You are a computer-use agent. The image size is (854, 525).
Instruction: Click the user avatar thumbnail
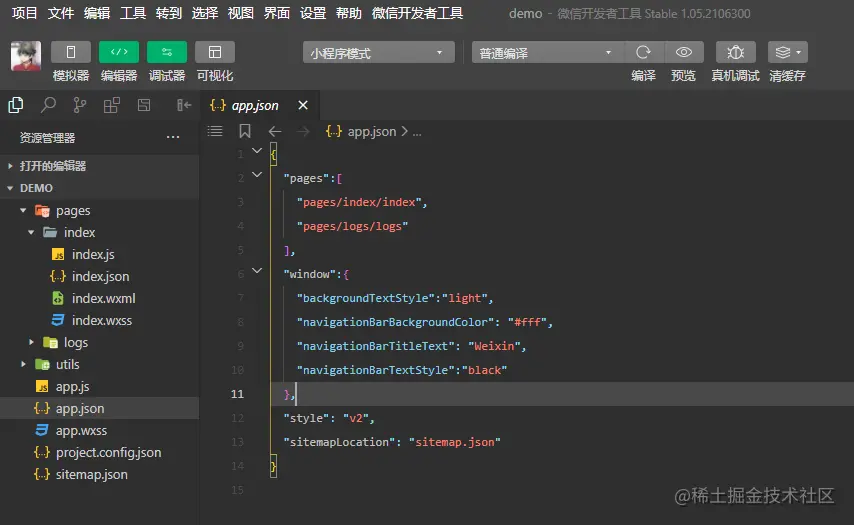(x=26, y=56)
